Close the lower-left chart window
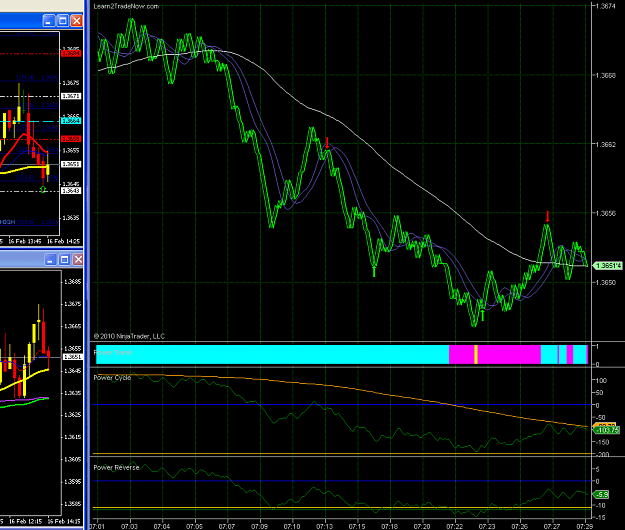Viewport: 625px width, 530px height. click(78, 260)
